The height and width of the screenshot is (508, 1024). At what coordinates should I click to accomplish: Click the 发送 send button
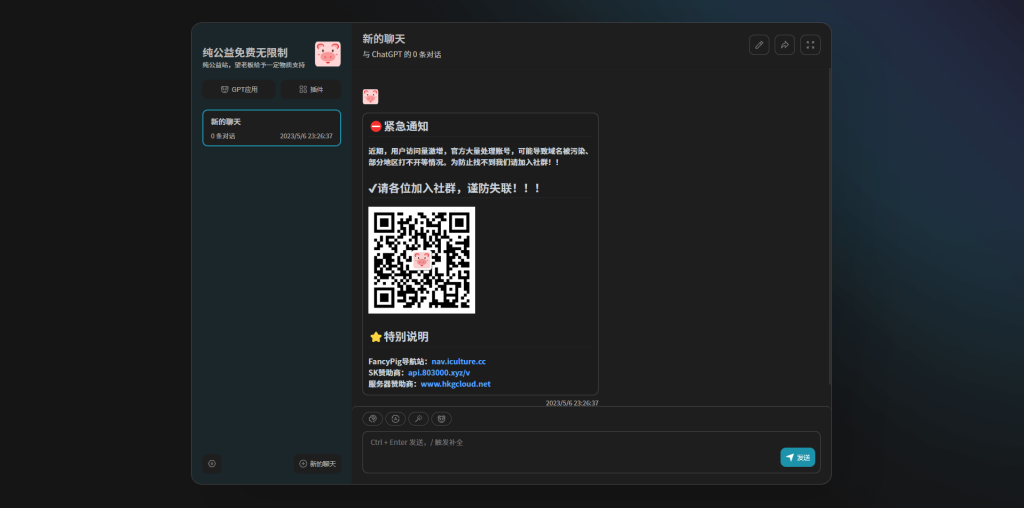pyautogui.click(x=797, y=458)
